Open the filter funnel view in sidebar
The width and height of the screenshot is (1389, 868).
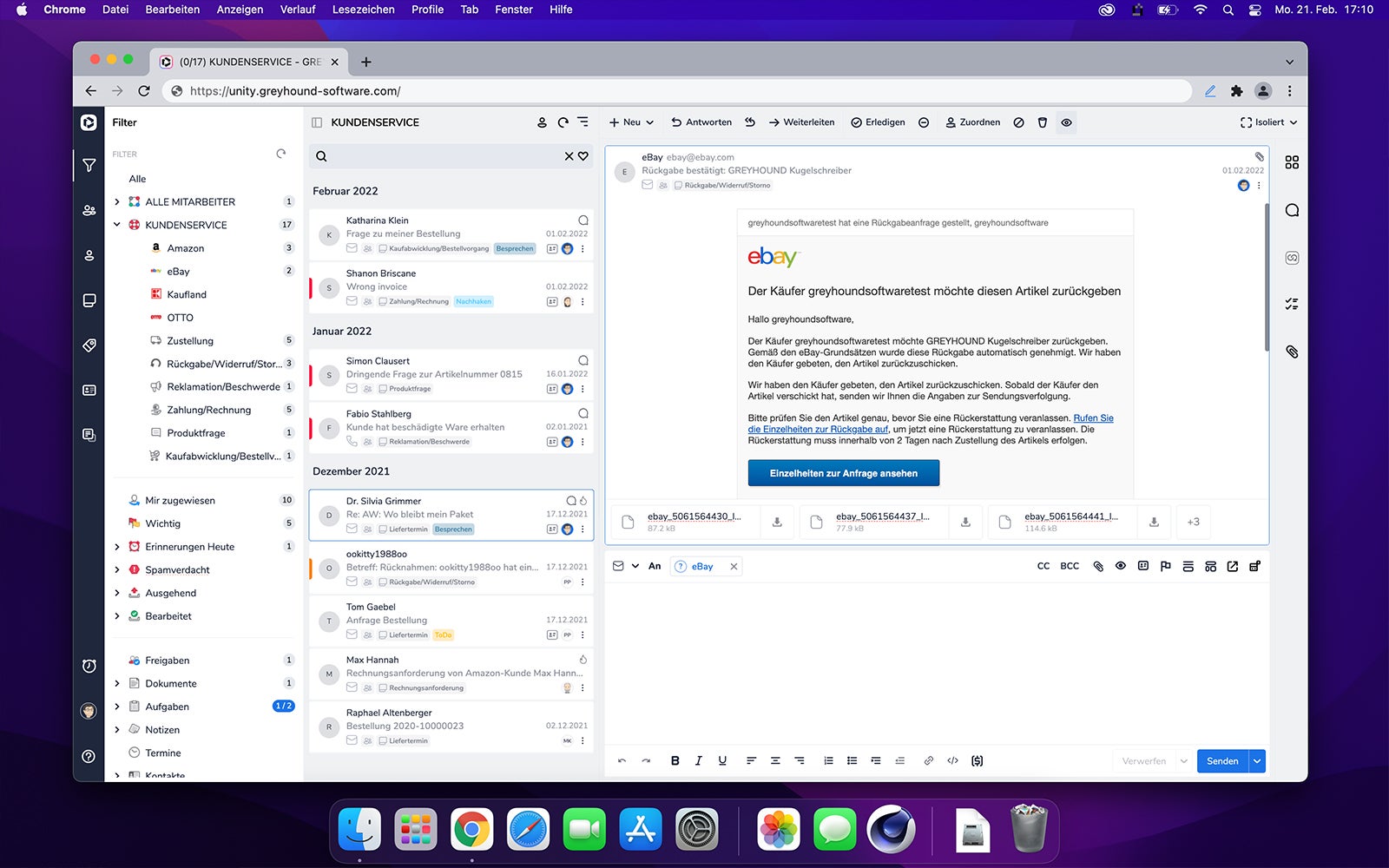point(89,165)
